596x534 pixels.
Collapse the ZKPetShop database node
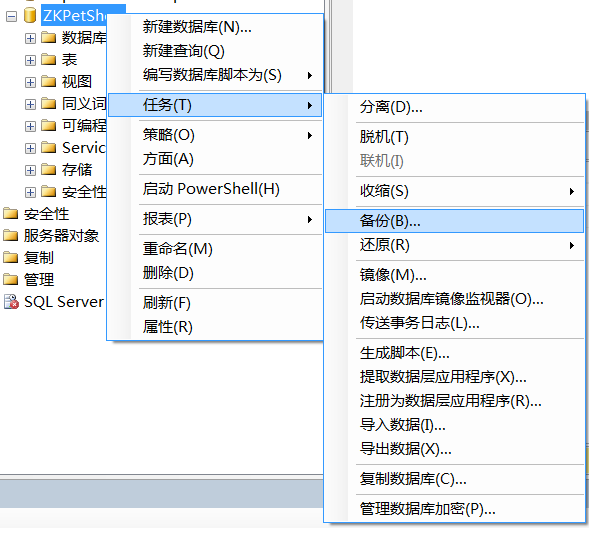[x=11, y=16]
